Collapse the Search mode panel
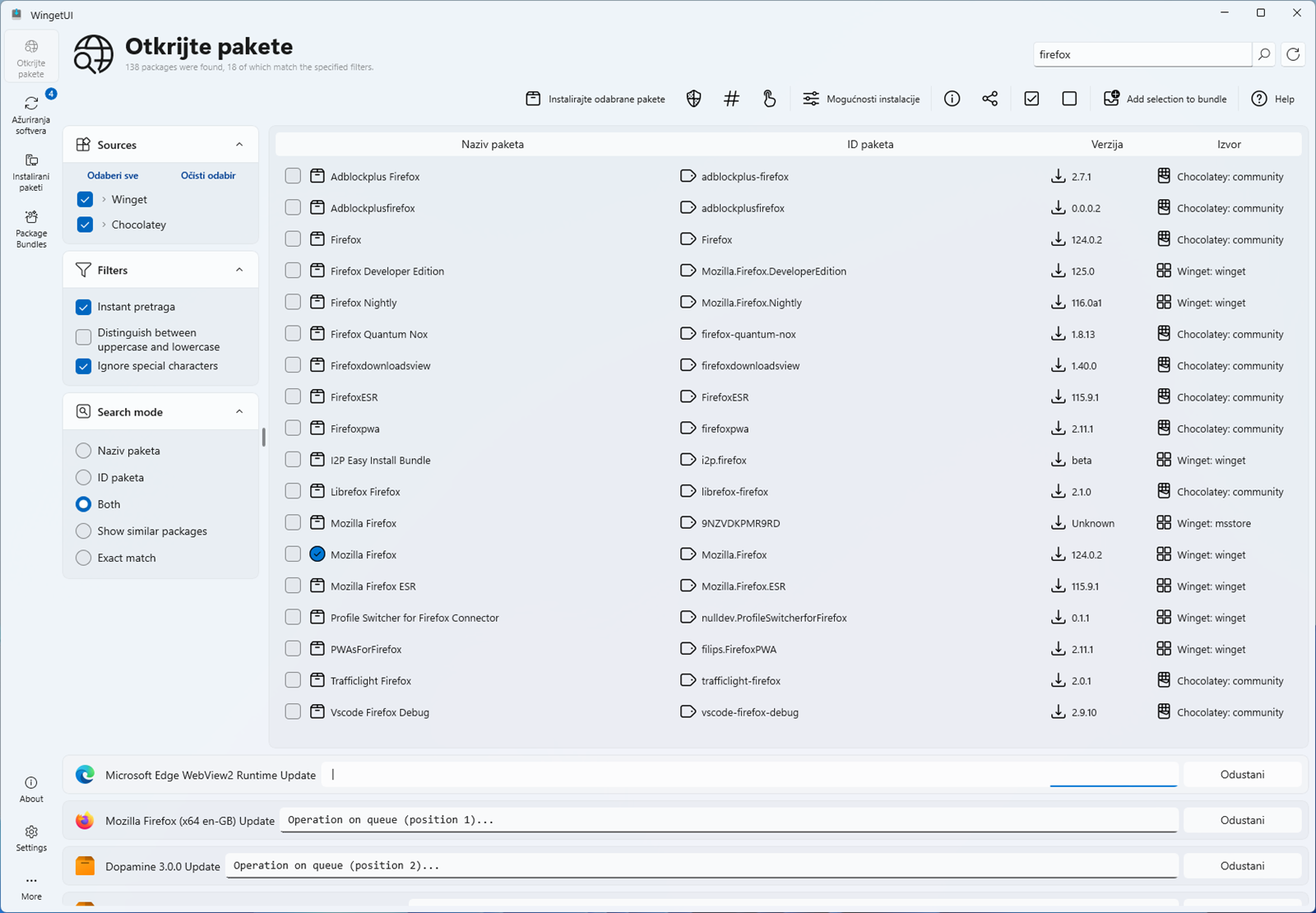Screen dimensions: 1316x913 coord(239,411)
